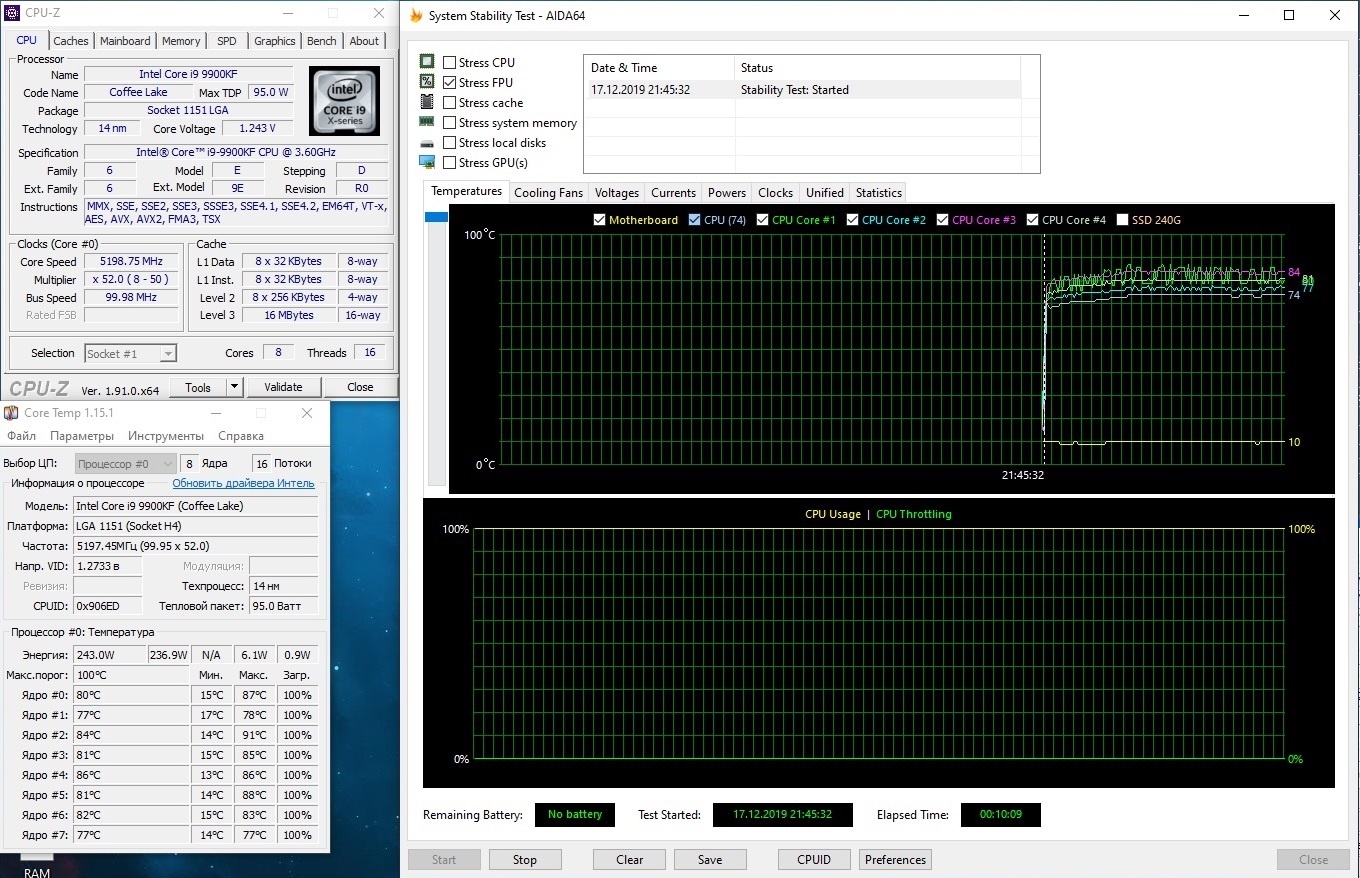This screenshot has width=1360, height=878.
Task: Click the CPU-Z app icon in title bar
Action: click(11, 14)
